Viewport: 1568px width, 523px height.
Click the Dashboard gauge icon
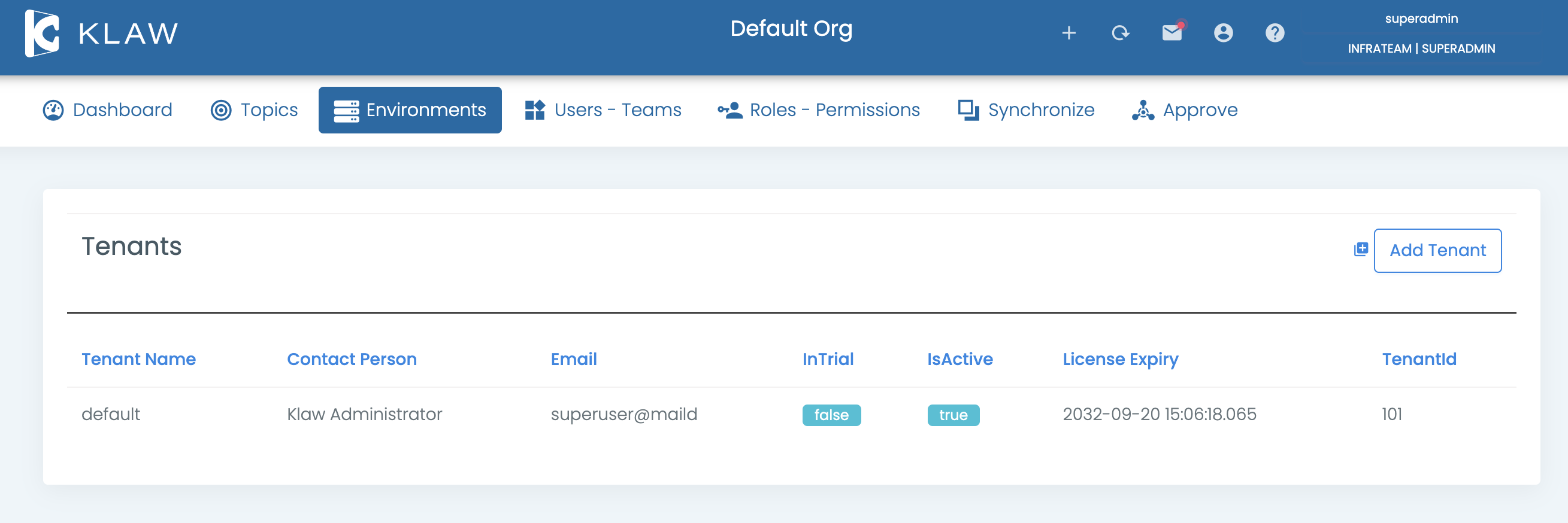click(53, 110)
